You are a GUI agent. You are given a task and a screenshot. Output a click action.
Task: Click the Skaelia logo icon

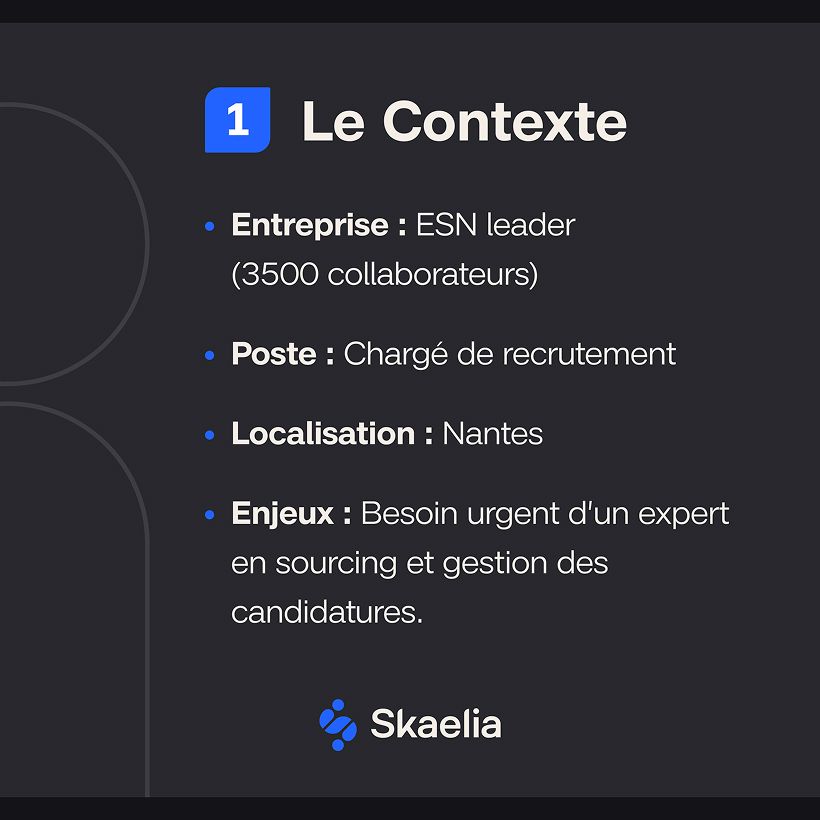coord(338,724)
